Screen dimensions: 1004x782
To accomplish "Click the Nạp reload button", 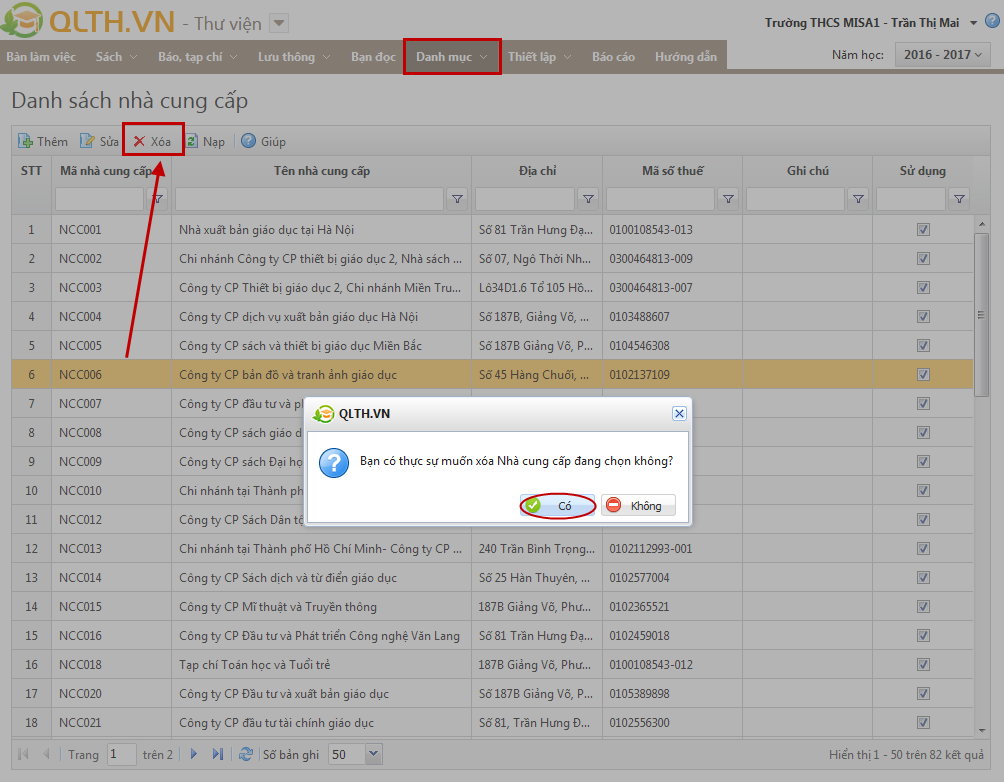I will coord(206,142).
